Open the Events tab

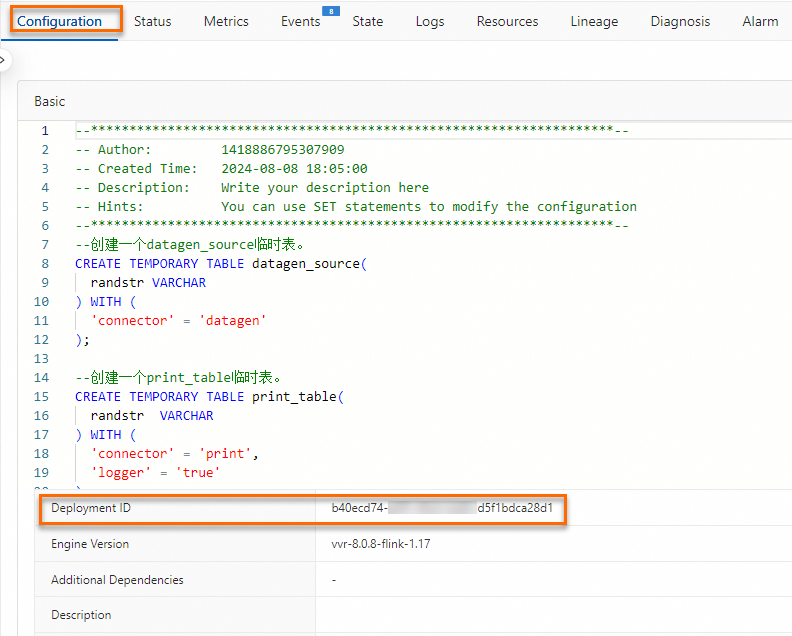[x=300, y=21]
